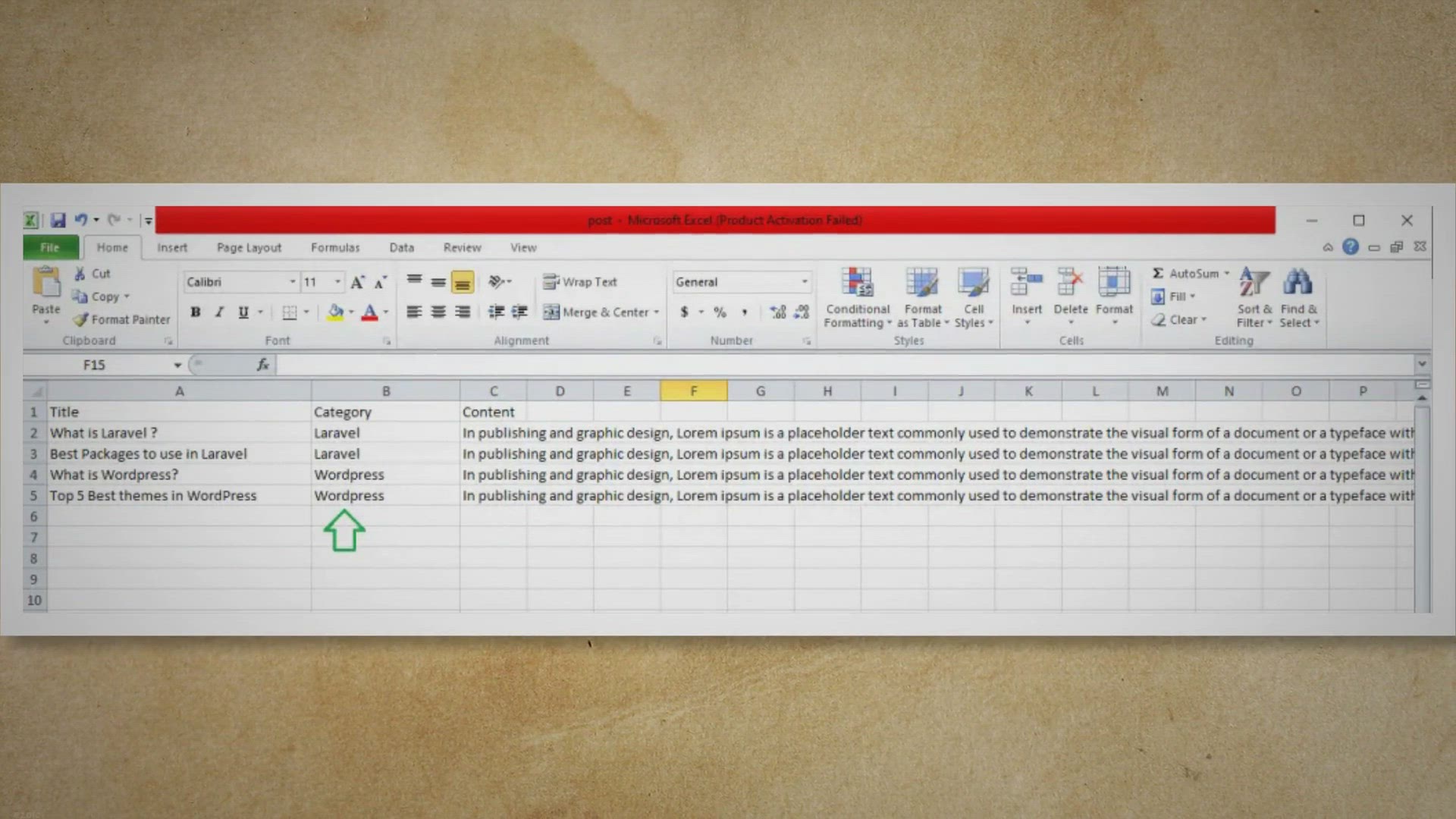Toggle Bold formatting
The image size is (1456, 819).
click(196, 312)
